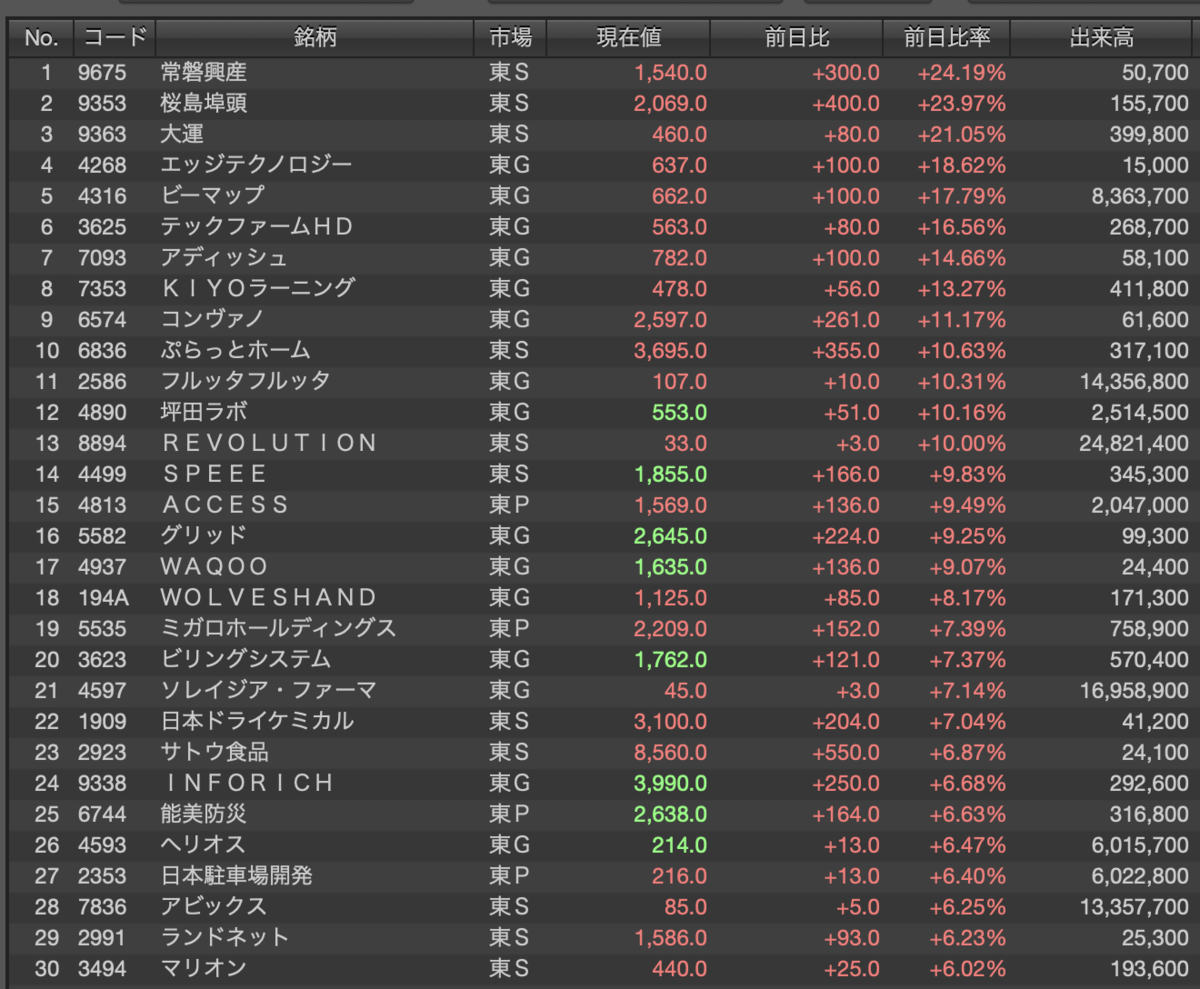Select ACCESS stock name

[x=224, y=505]
